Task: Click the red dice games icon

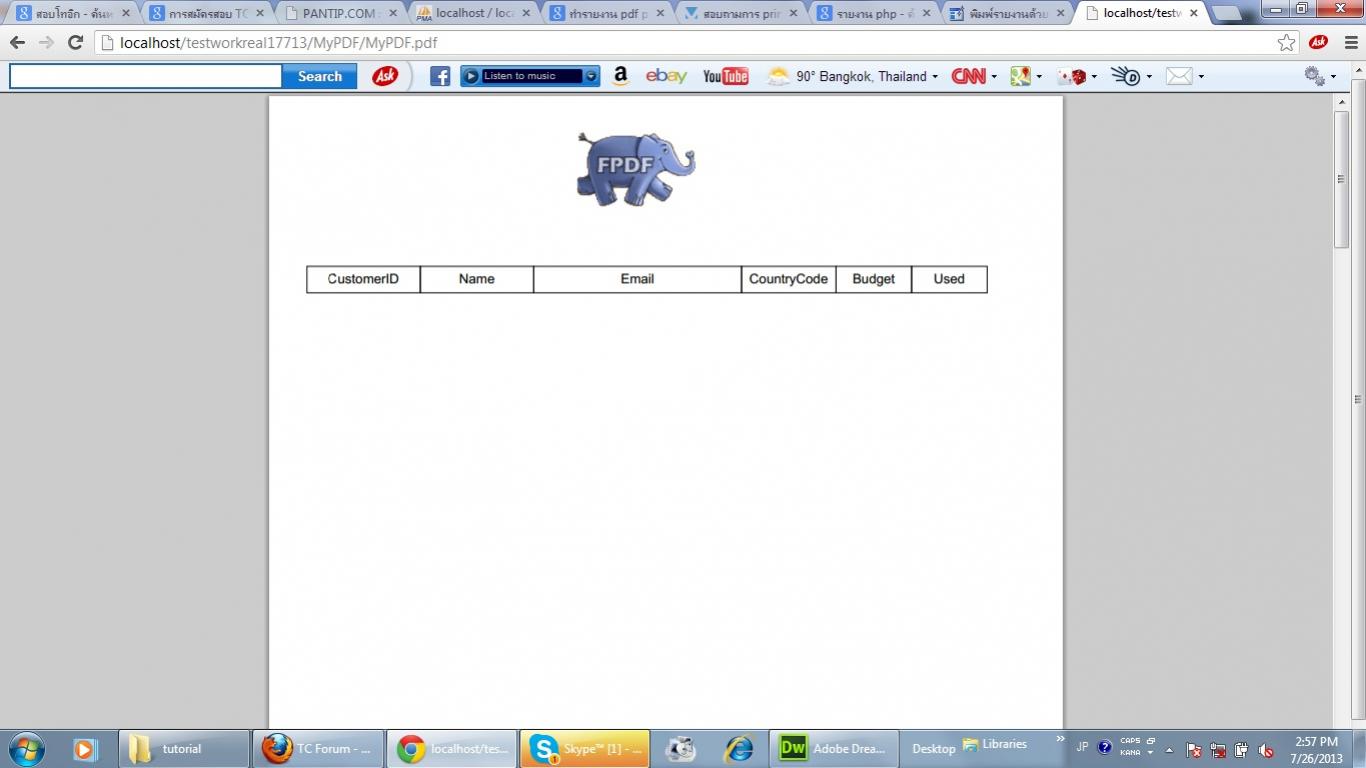Action: pos(1072,76)
